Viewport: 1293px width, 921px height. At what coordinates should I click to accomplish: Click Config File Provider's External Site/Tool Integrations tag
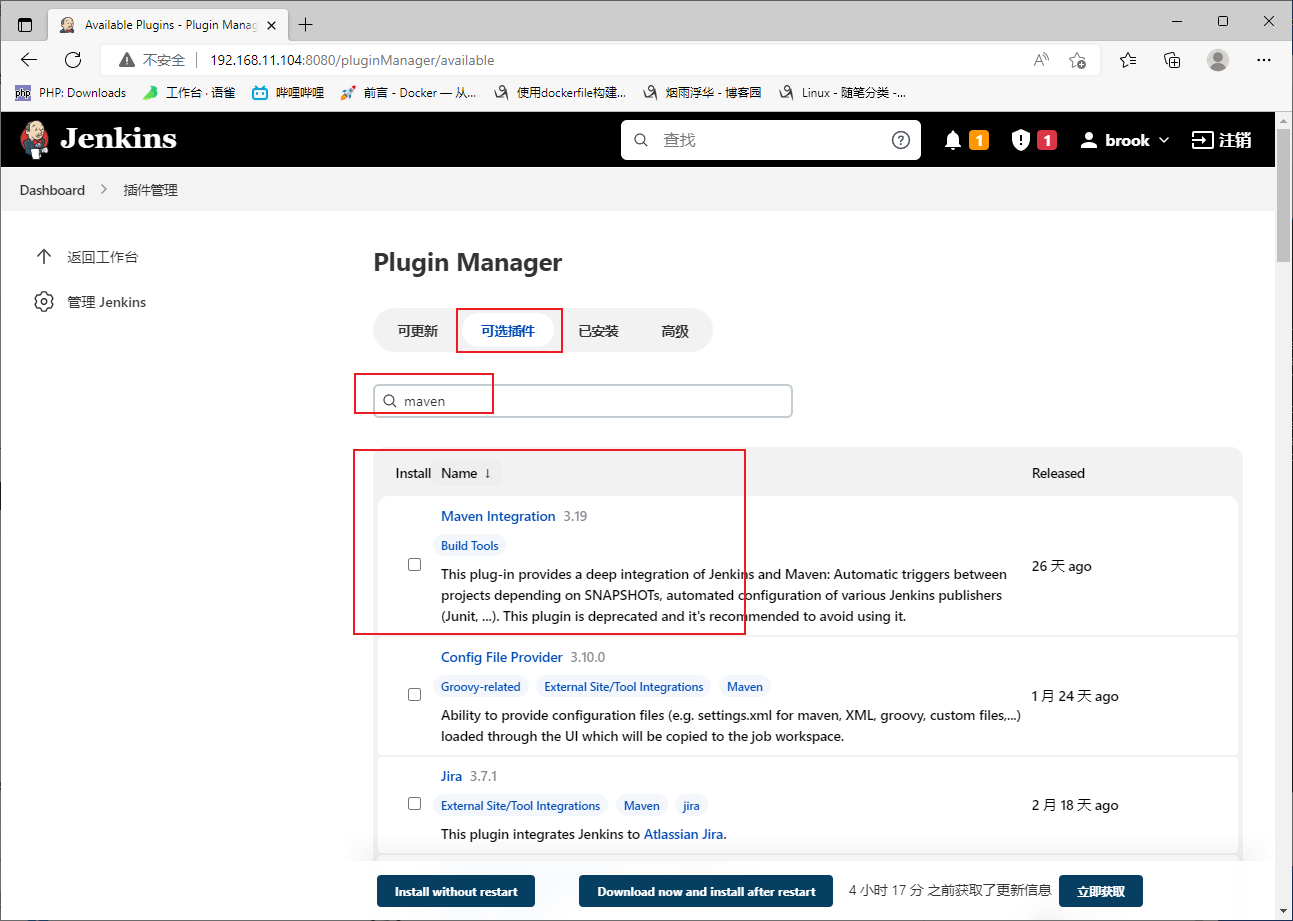tap(624, 687)
